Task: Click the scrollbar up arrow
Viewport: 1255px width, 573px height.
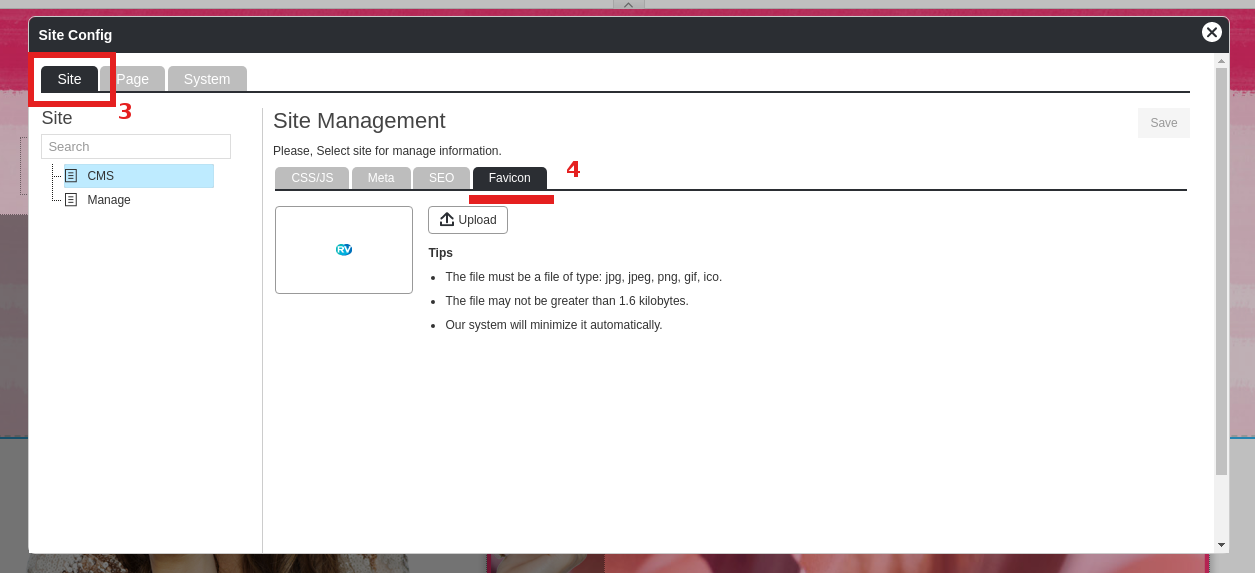Action: tap(1221, 61)
